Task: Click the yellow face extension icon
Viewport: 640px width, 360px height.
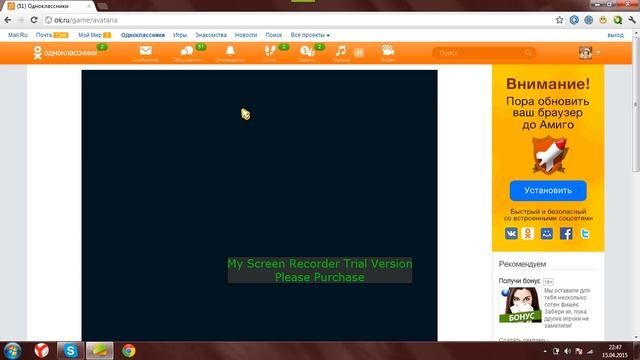Action: 603,20
